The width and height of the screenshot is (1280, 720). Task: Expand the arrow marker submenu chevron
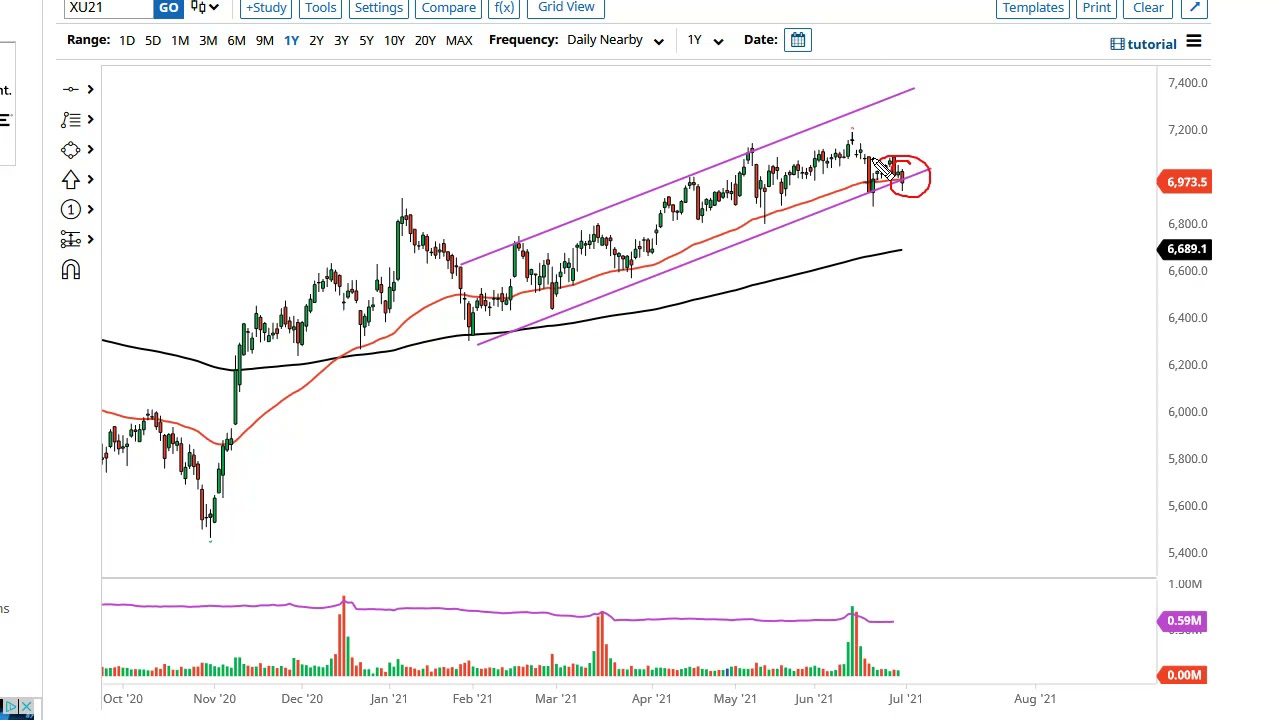pyautogui.click(x=90, y=179)
